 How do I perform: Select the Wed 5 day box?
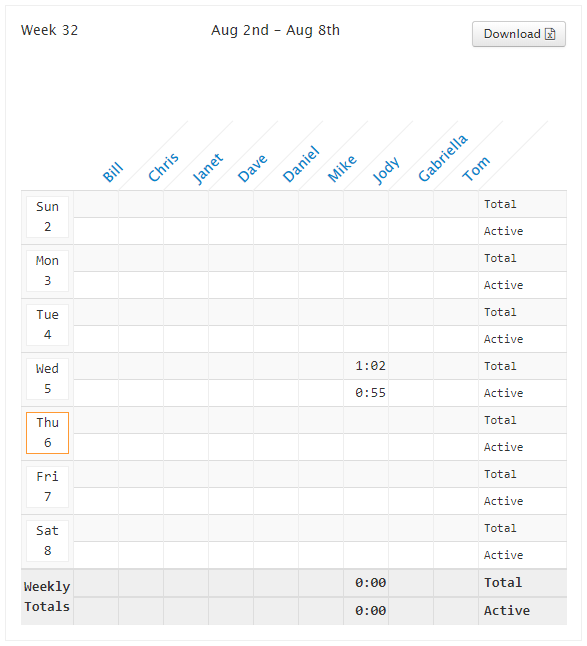(47, 379)
